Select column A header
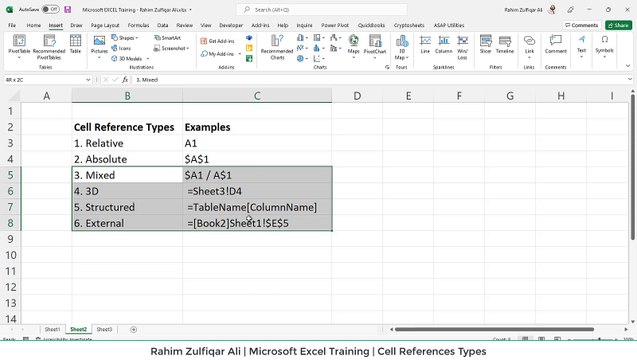The height and width of the screenshot is (360, 637). pos(47,96)
